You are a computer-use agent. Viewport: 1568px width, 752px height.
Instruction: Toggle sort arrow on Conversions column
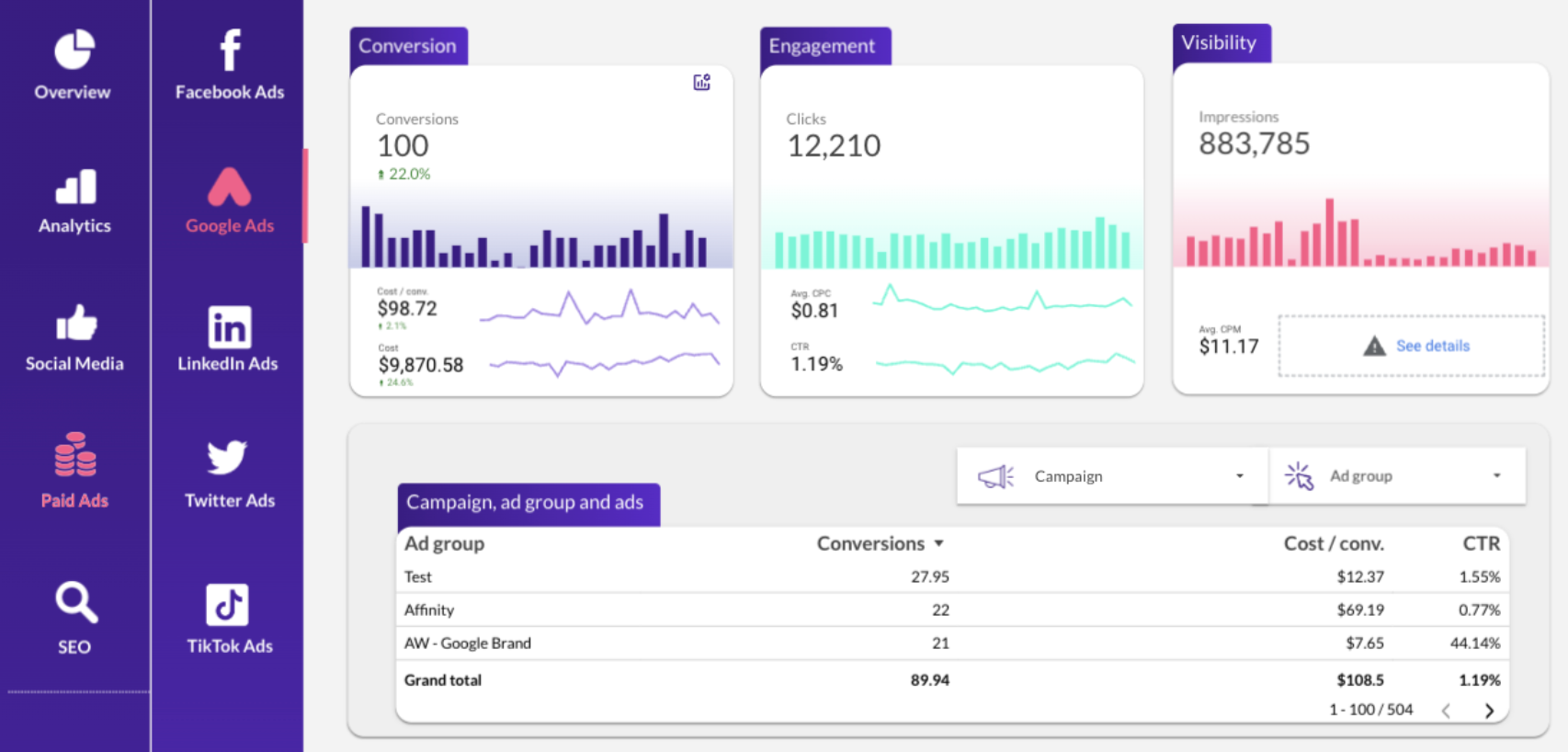click(938, 544)
